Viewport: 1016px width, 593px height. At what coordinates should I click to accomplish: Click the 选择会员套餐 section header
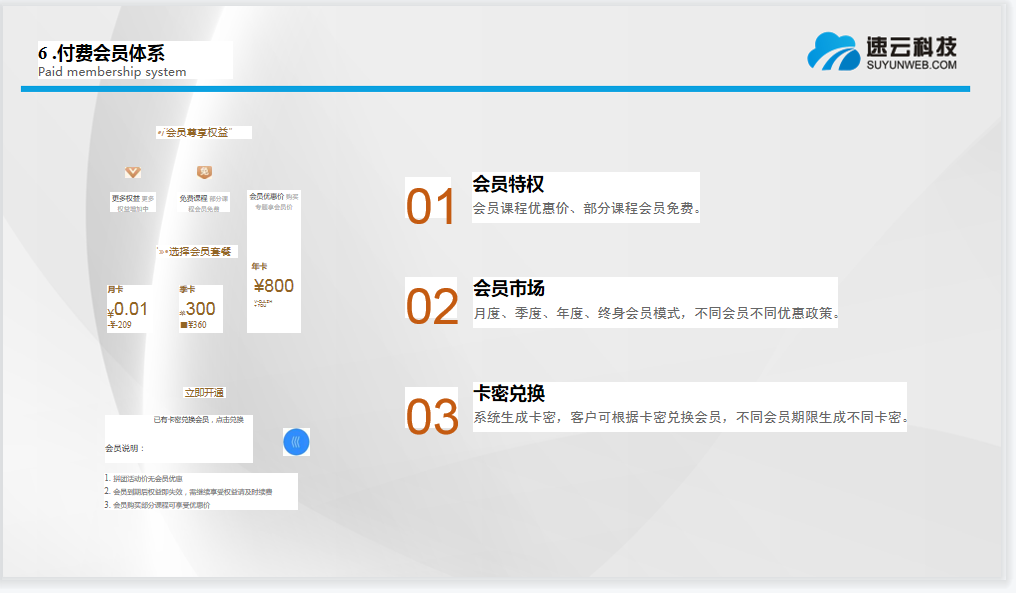[198, 251]
